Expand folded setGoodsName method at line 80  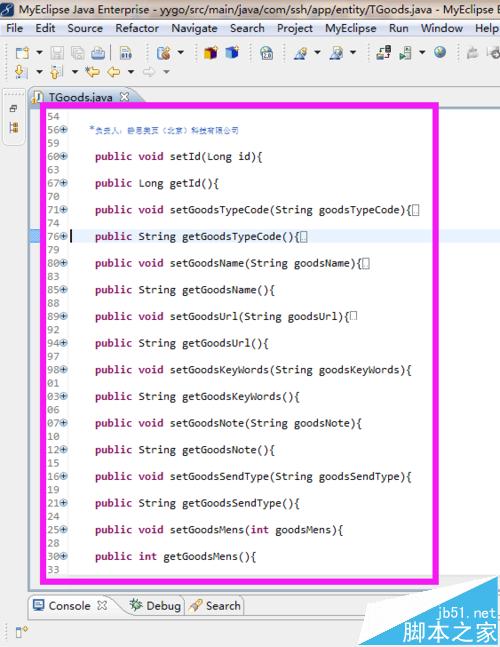coord(64,263)
